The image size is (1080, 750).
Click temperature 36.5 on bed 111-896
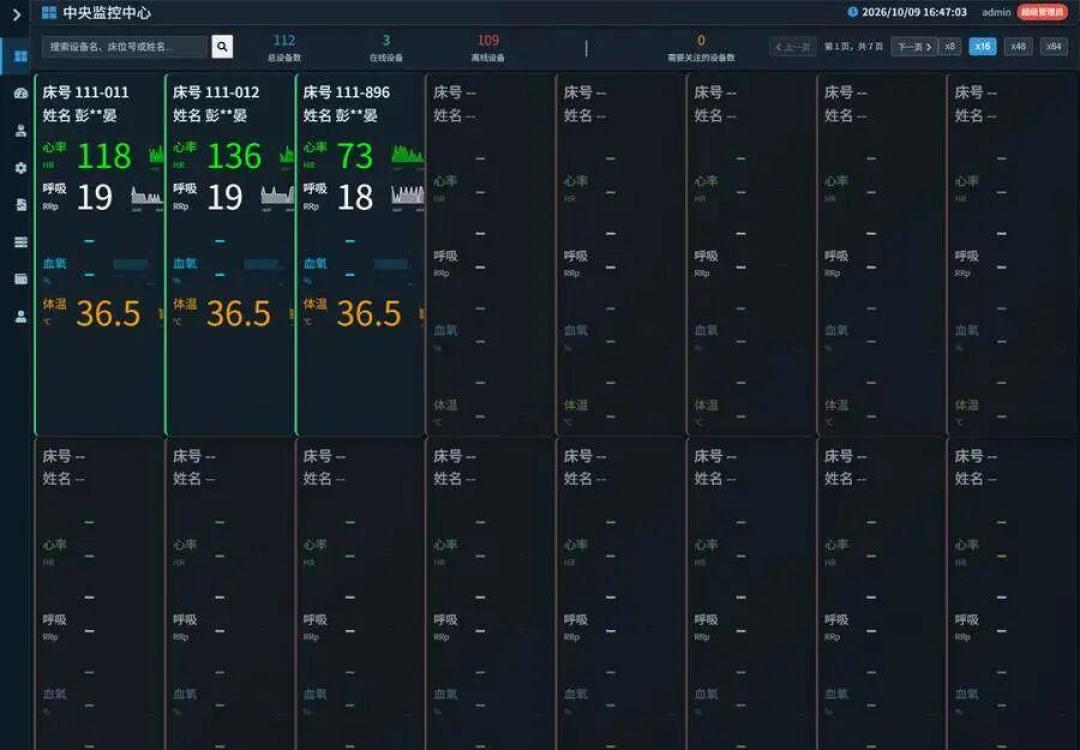[368, 314]
